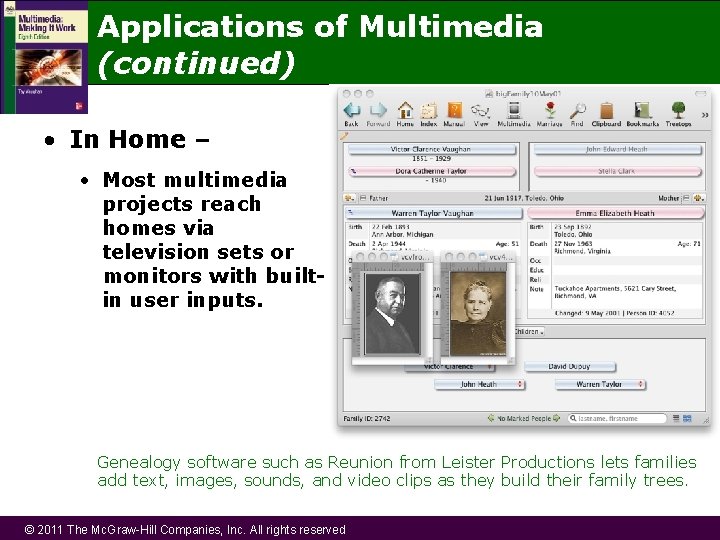720x540 pixels.
Task: Click the list view icon in status bar
Action: tap(676, 418)
